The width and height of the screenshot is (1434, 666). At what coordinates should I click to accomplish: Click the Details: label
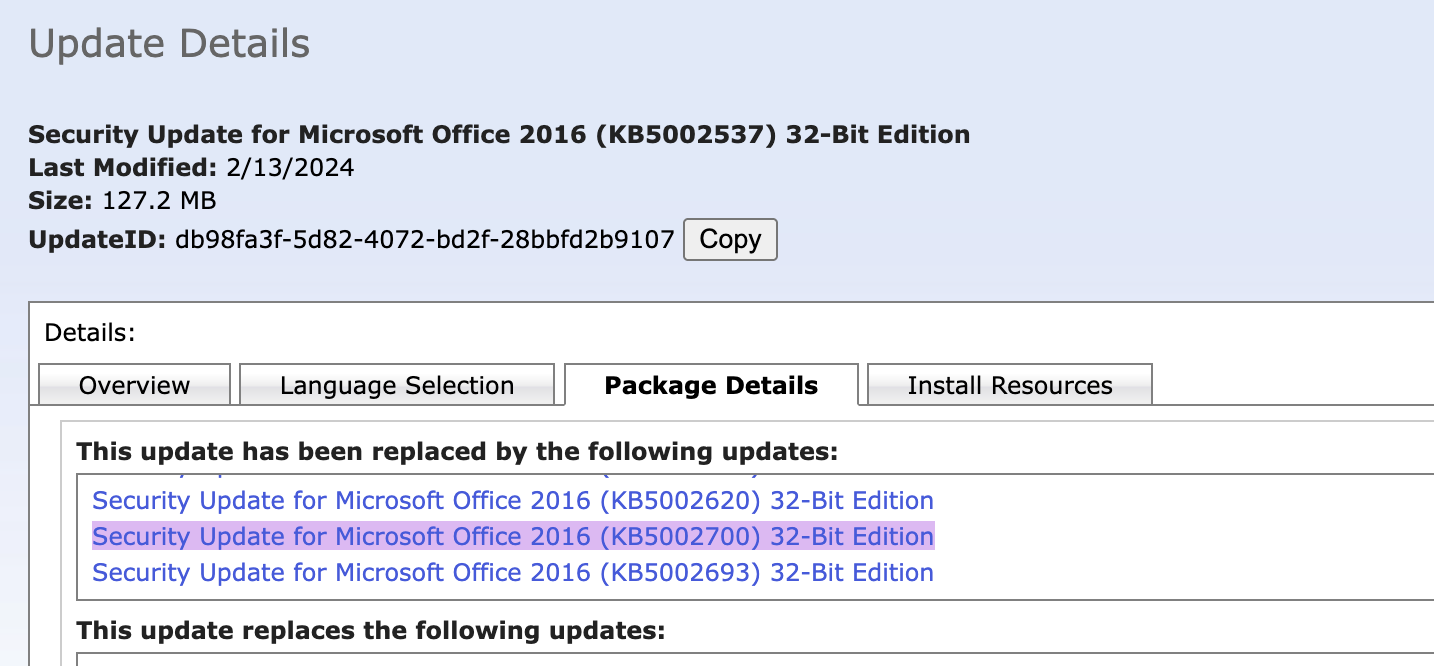(x=90, y=332)
